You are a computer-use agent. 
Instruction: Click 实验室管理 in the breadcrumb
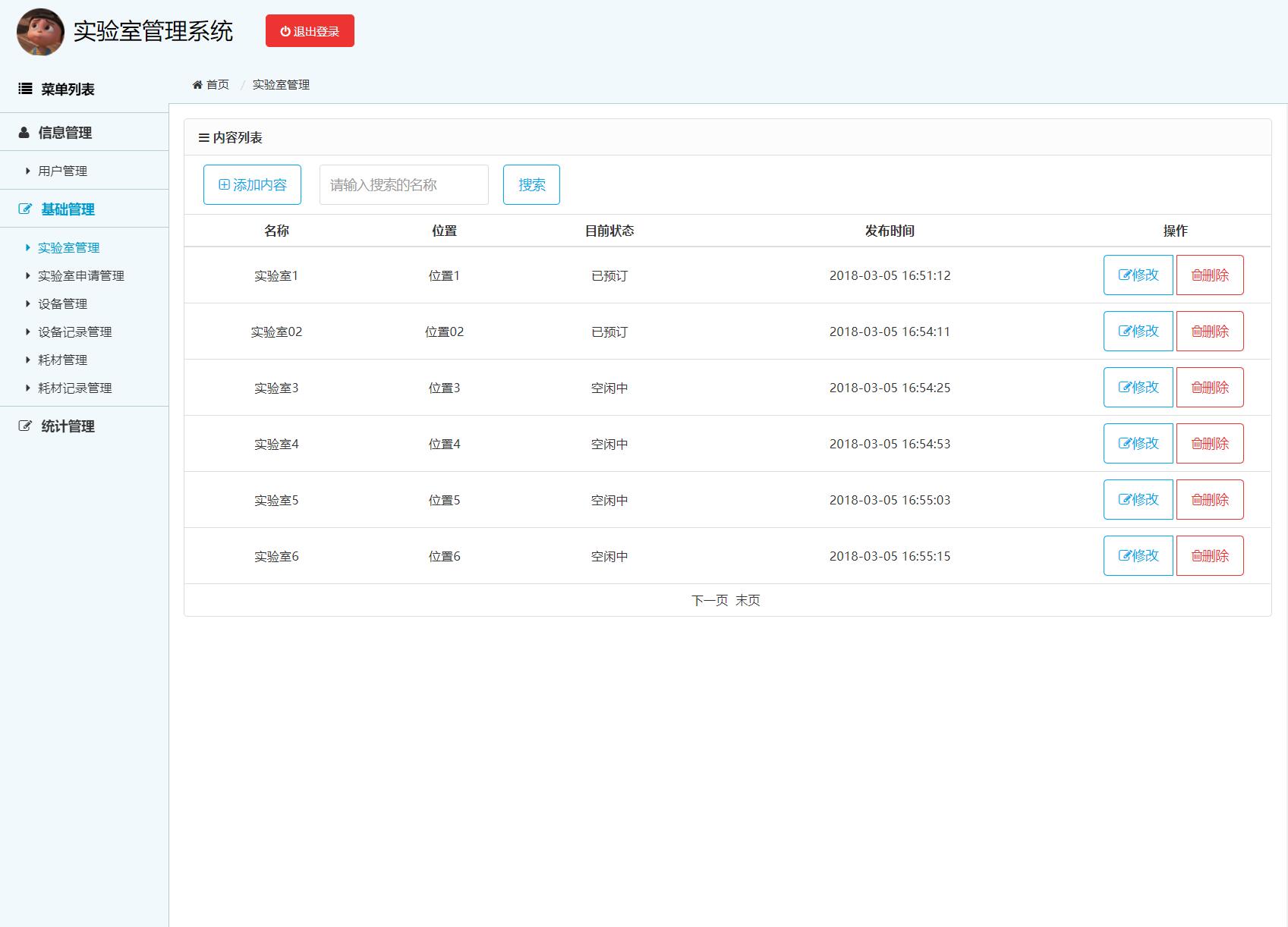[x=281, y=85]
